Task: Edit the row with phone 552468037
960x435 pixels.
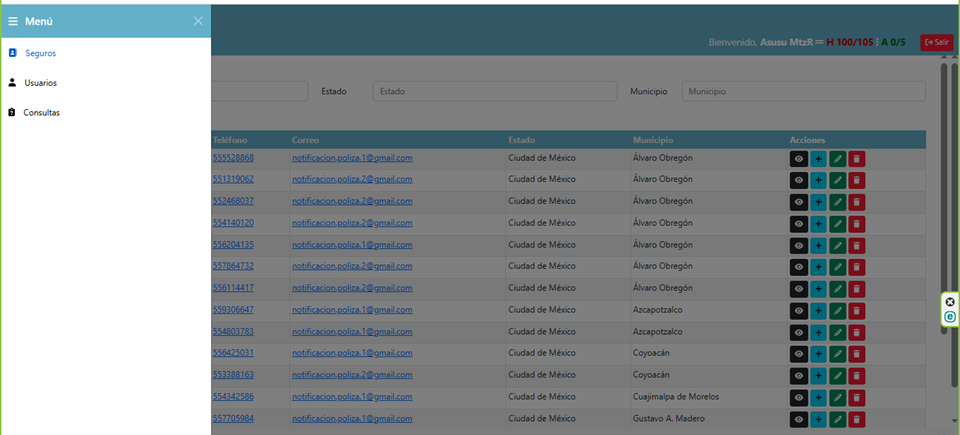Action: click(837, 202)
